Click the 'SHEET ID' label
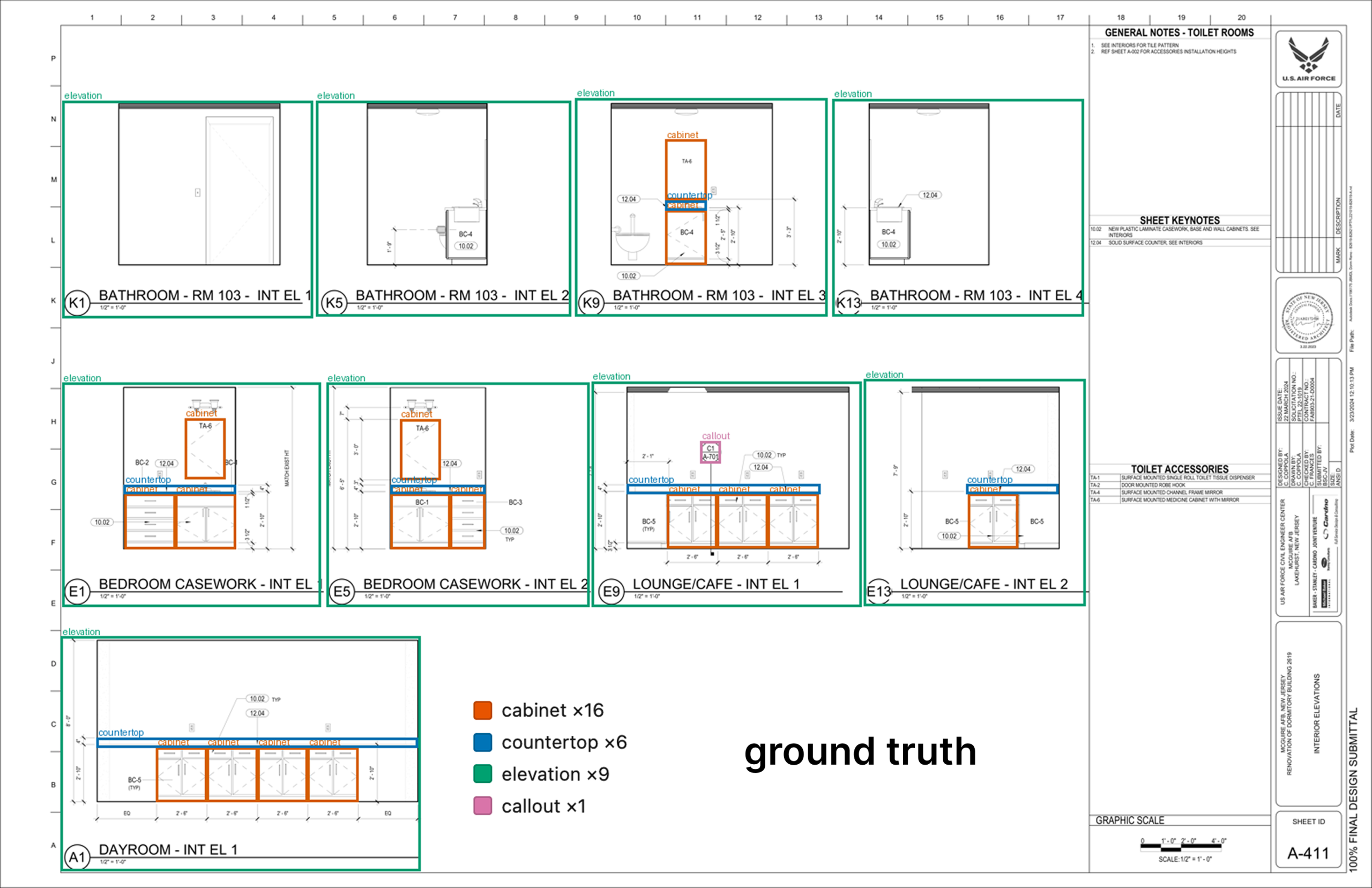The width and height of the screenshot is (1372, 888). 1308,822
